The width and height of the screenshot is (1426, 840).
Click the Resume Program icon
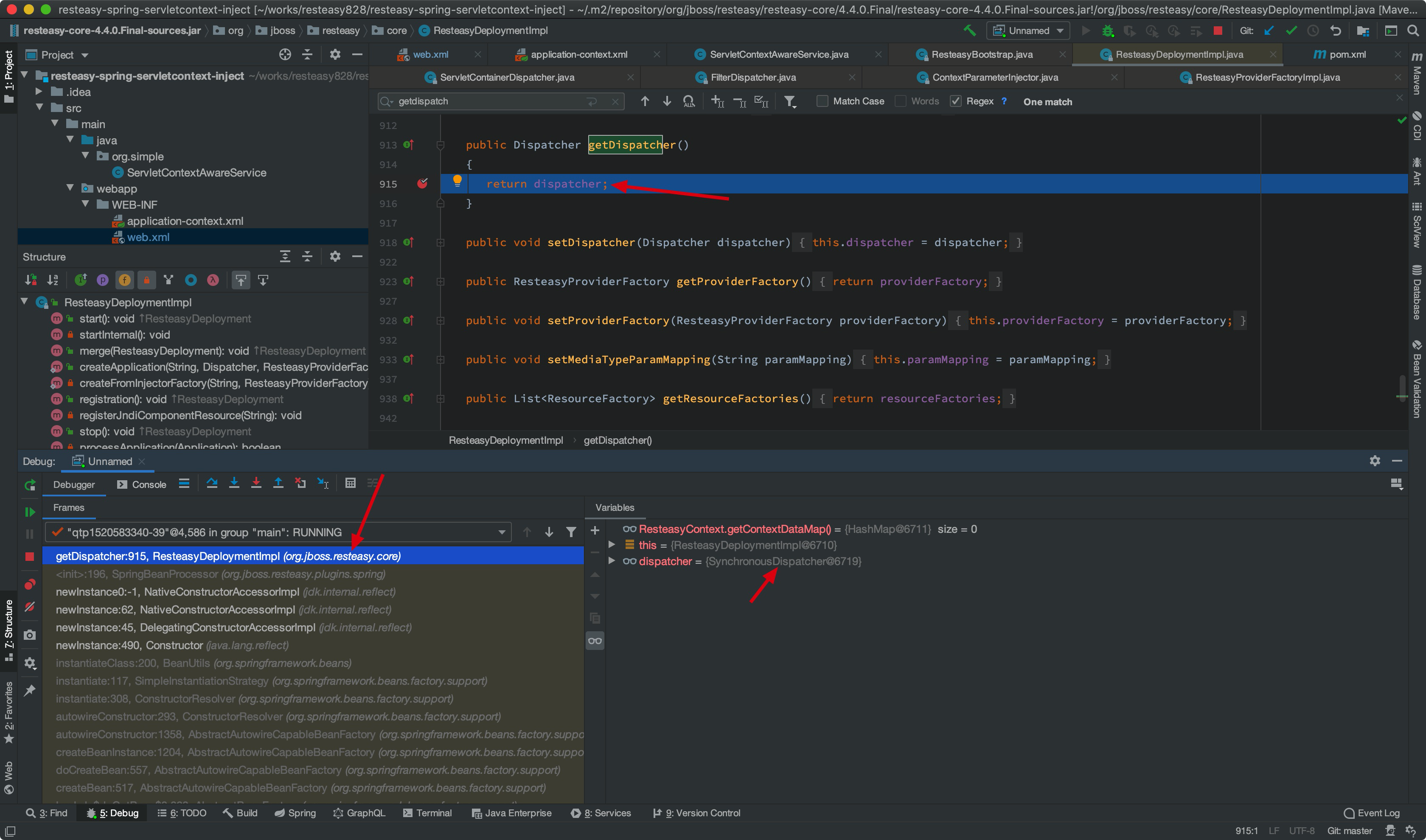[30, 512]
